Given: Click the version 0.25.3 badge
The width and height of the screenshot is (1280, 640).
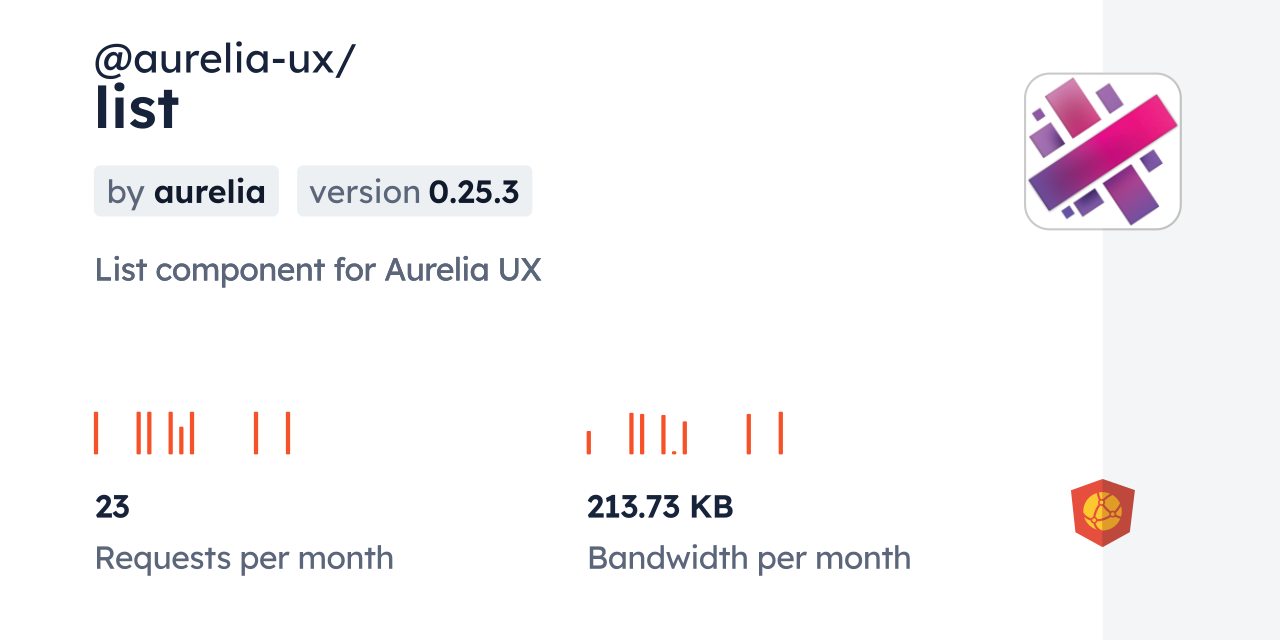Looking at the screenshot, I should click(414, 192).
